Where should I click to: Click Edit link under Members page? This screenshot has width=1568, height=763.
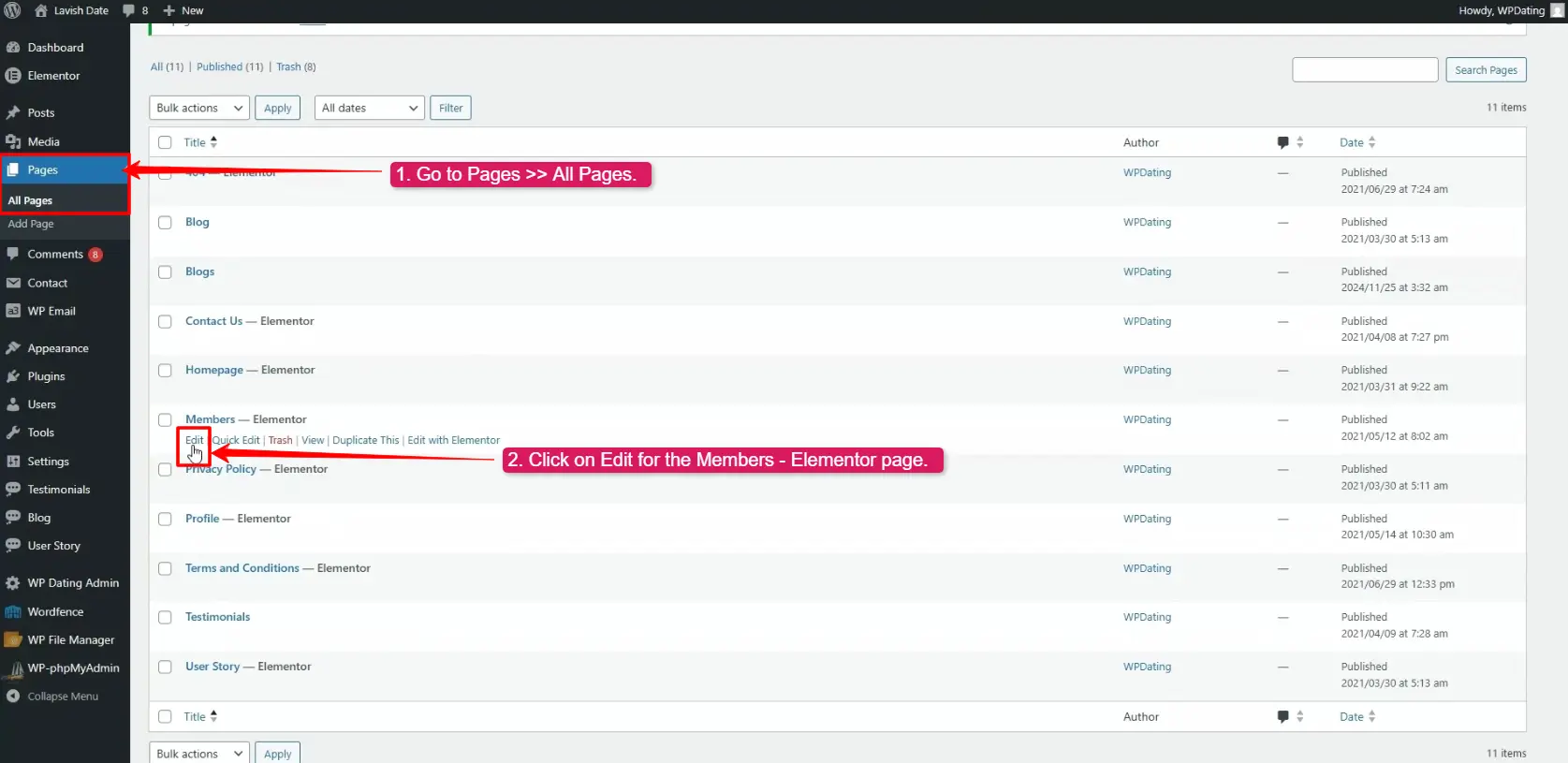pyautogui.click(x=194, y=440)
